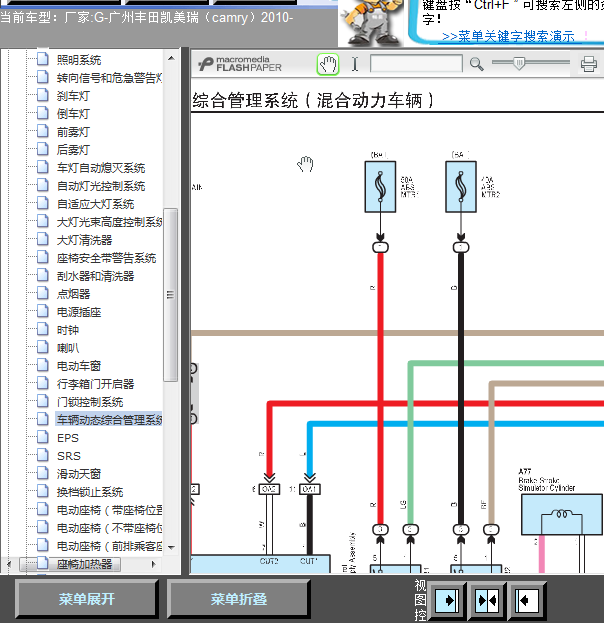Click the left-arrow view control button
The width and height of the screenshot is (604, 623).
click(527, 600)
